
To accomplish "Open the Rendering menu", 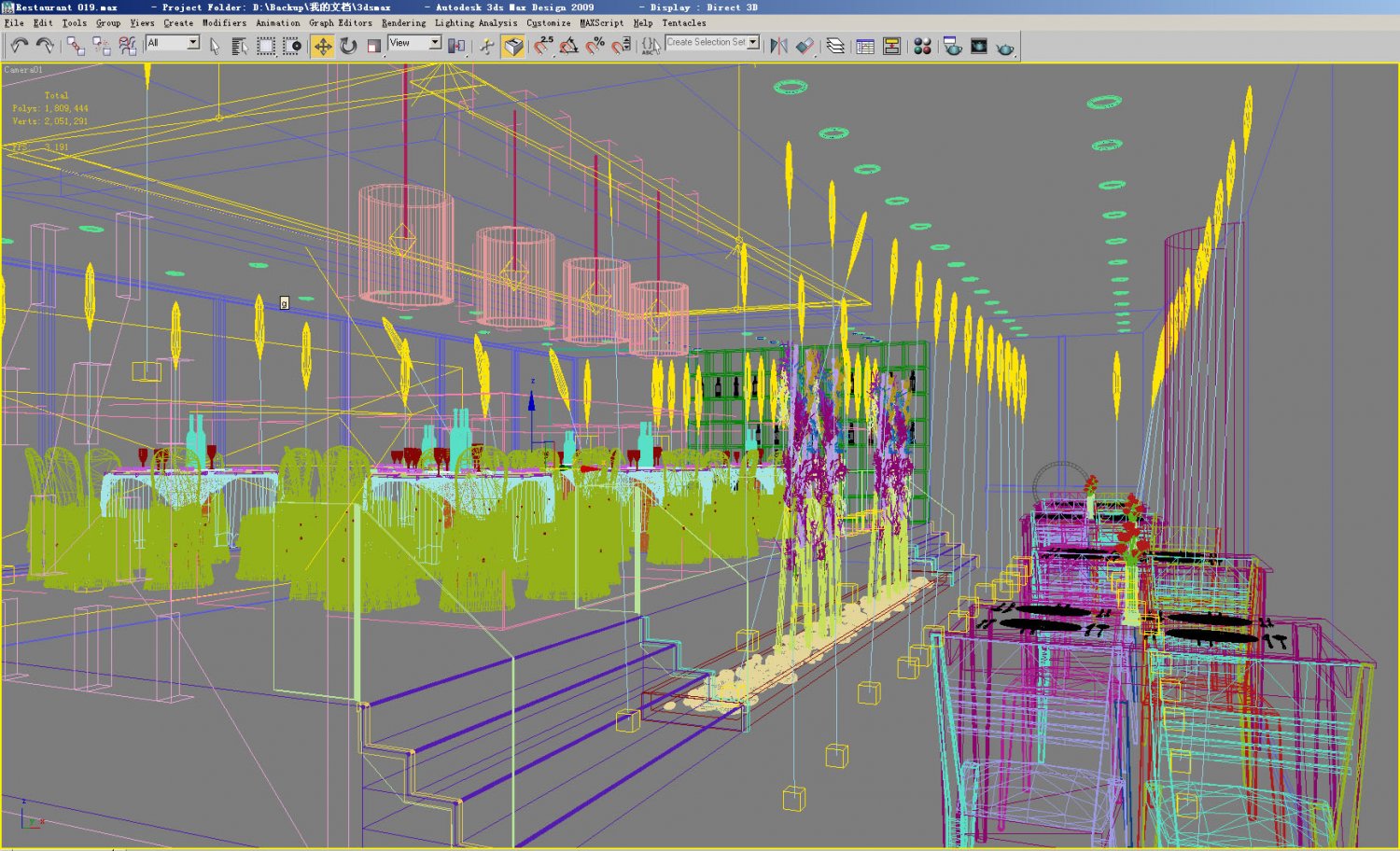I will coord(403,22).
